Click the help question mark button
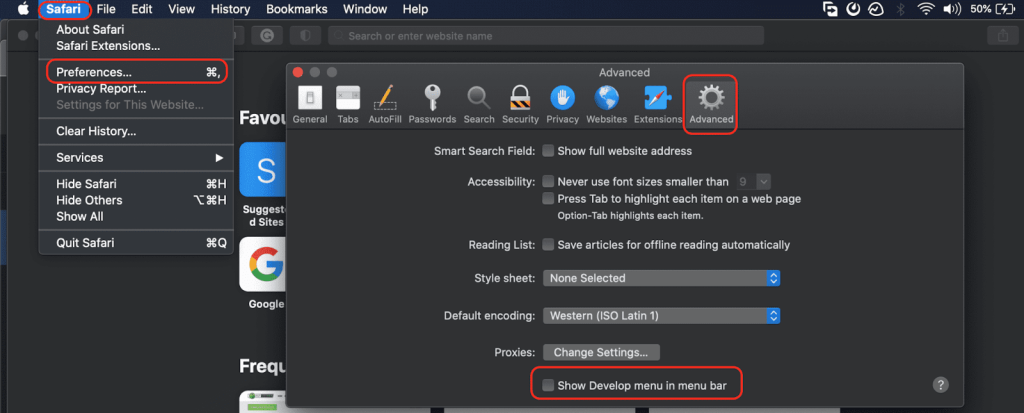Viewport: 1024px width, 413px height. pos(940,384)
